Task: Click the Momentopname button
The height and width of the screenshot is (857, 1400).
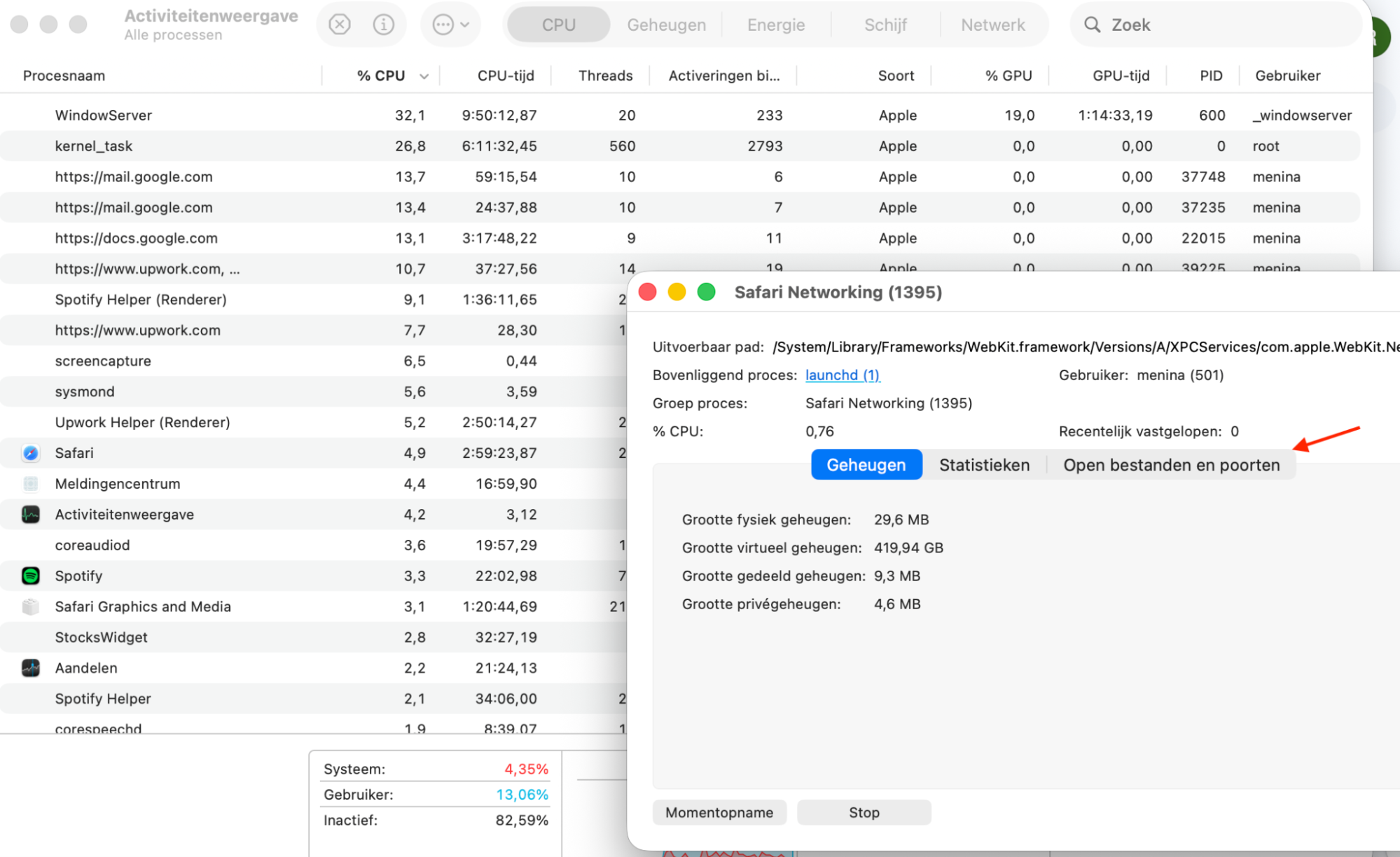Action: tap(719, 812)
